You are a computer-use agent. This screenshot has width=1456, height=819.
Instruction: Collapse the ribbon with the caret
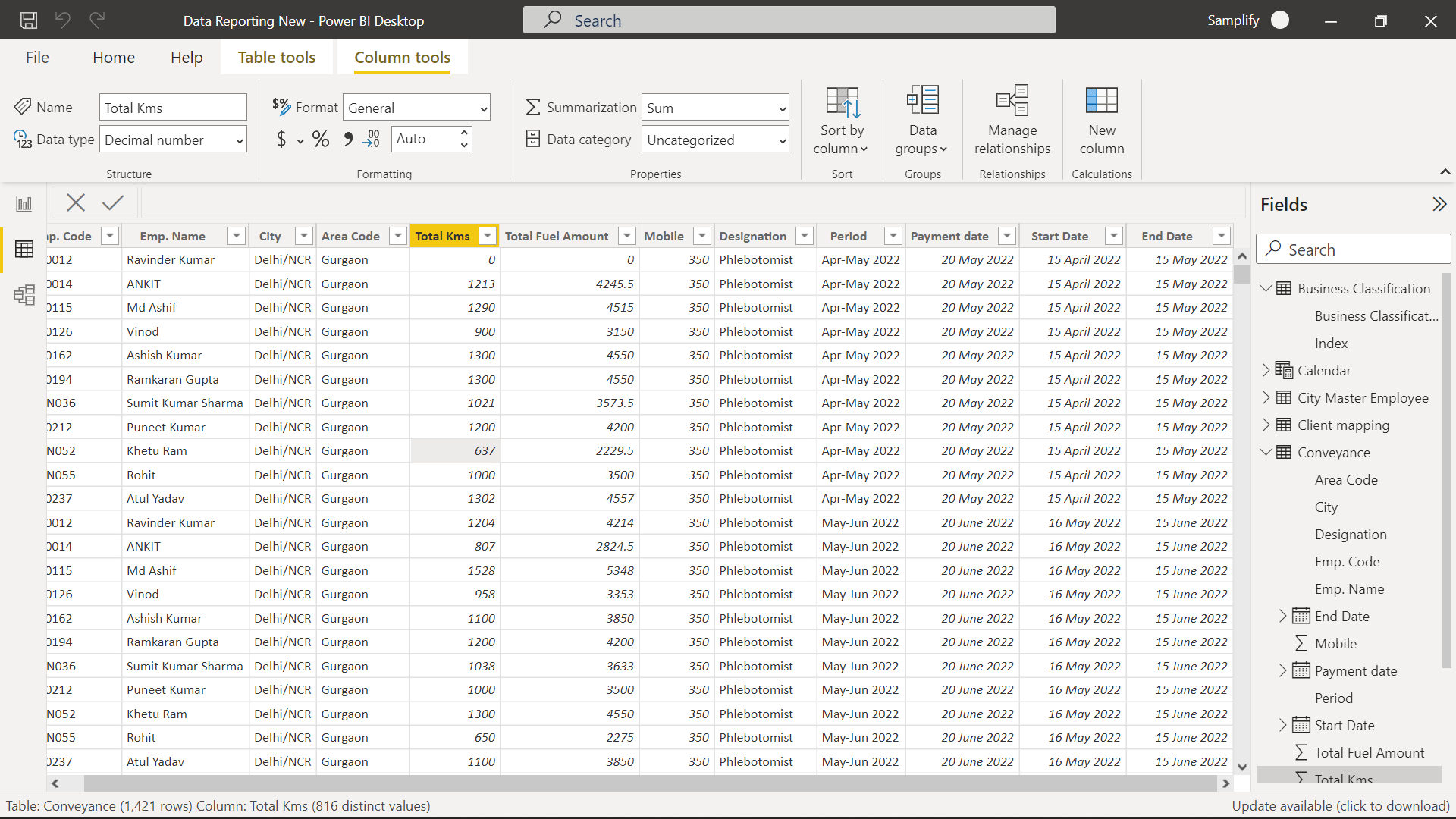[x=1445, y=172]
